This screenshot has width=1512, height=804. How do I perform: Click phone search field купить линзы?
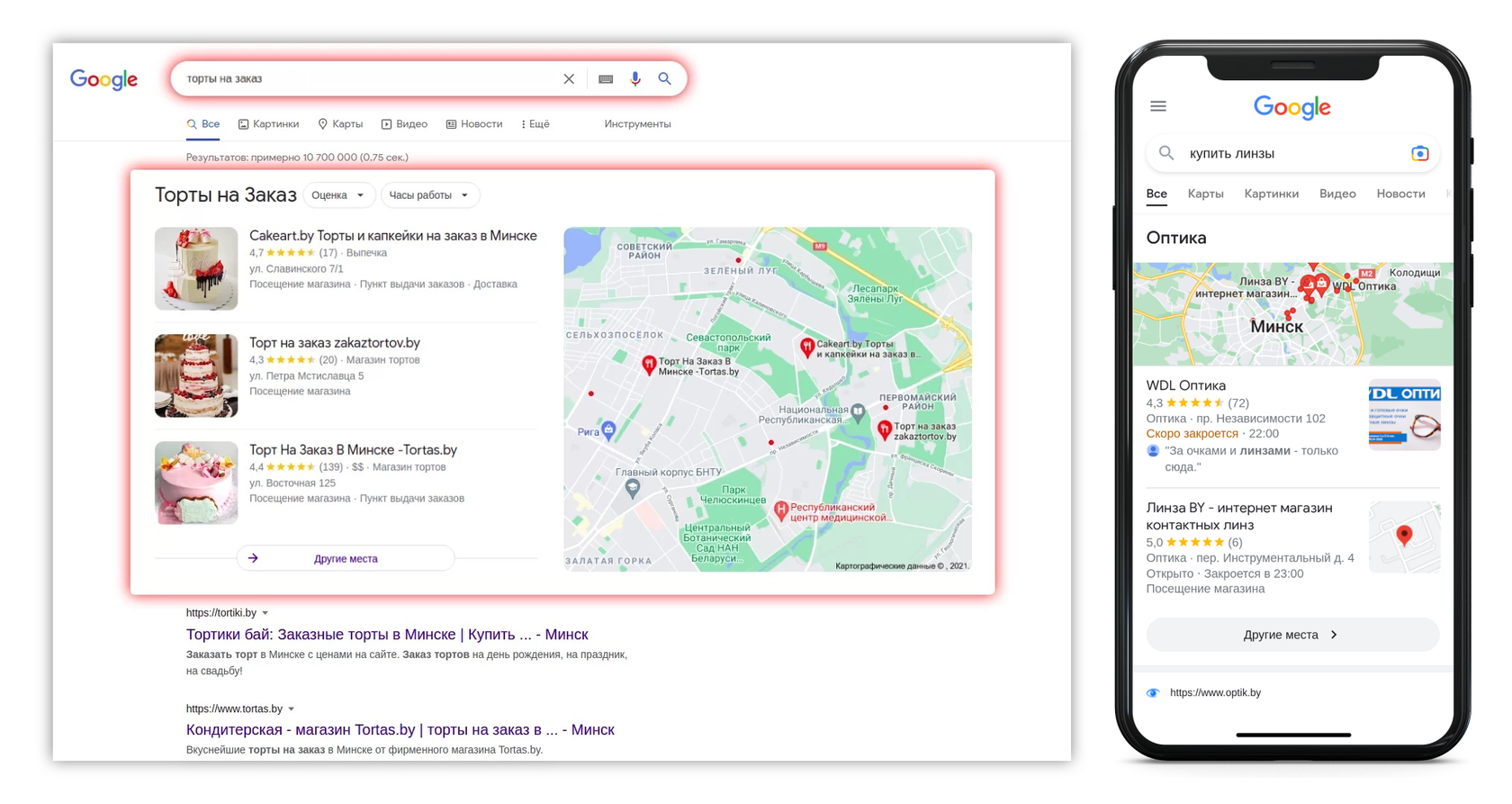(1292, 154)
